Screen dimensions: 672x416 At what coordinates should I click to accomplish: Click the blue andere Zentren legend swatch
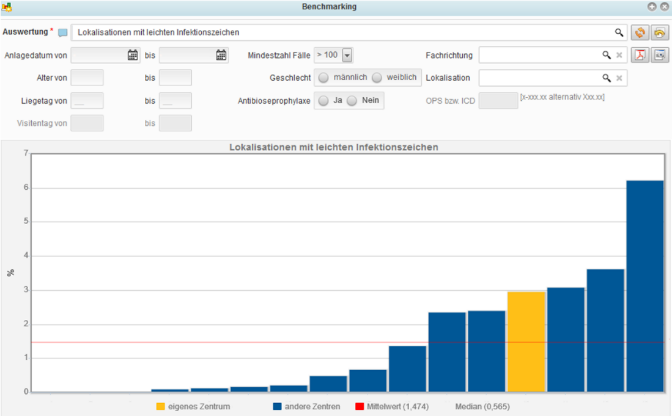tap(277, 406)
